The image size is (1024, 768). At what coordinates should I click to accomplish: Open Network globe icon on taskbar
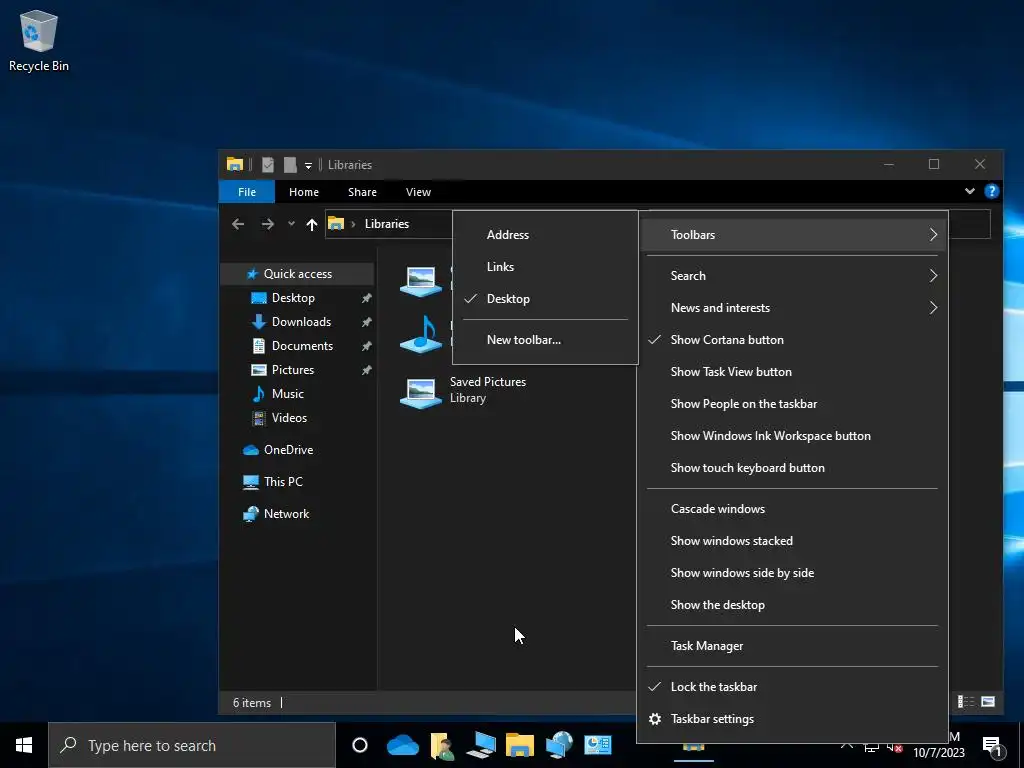[559, 745]
